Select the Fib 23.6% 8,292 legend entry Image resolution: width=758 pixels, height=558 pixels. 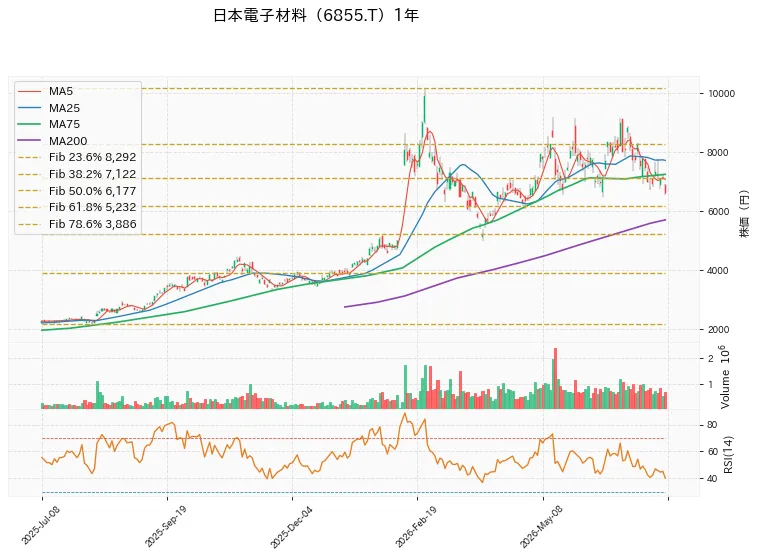pos(77,157)
